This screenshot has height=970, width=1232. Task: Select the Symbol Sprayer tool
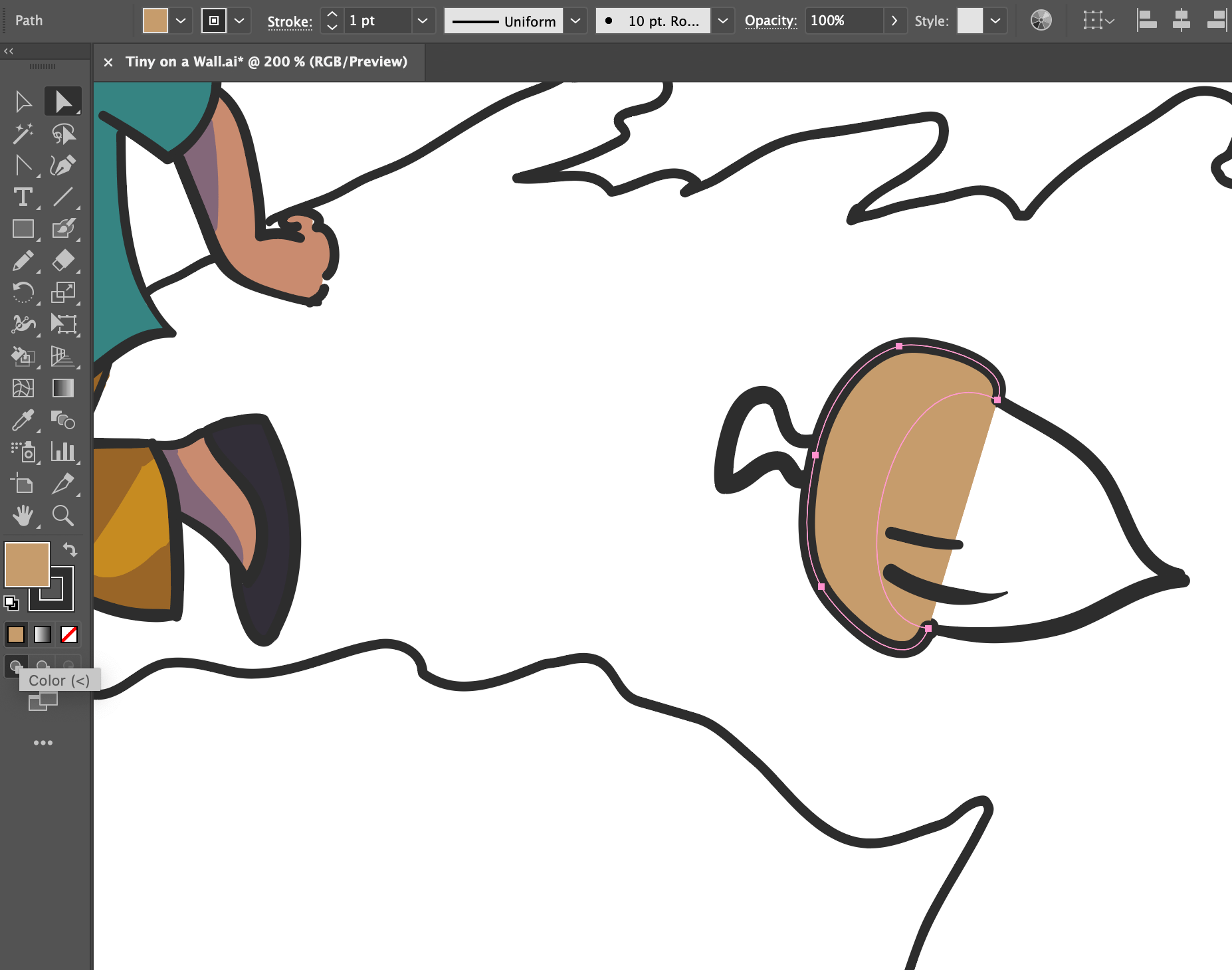coord(24,451)
